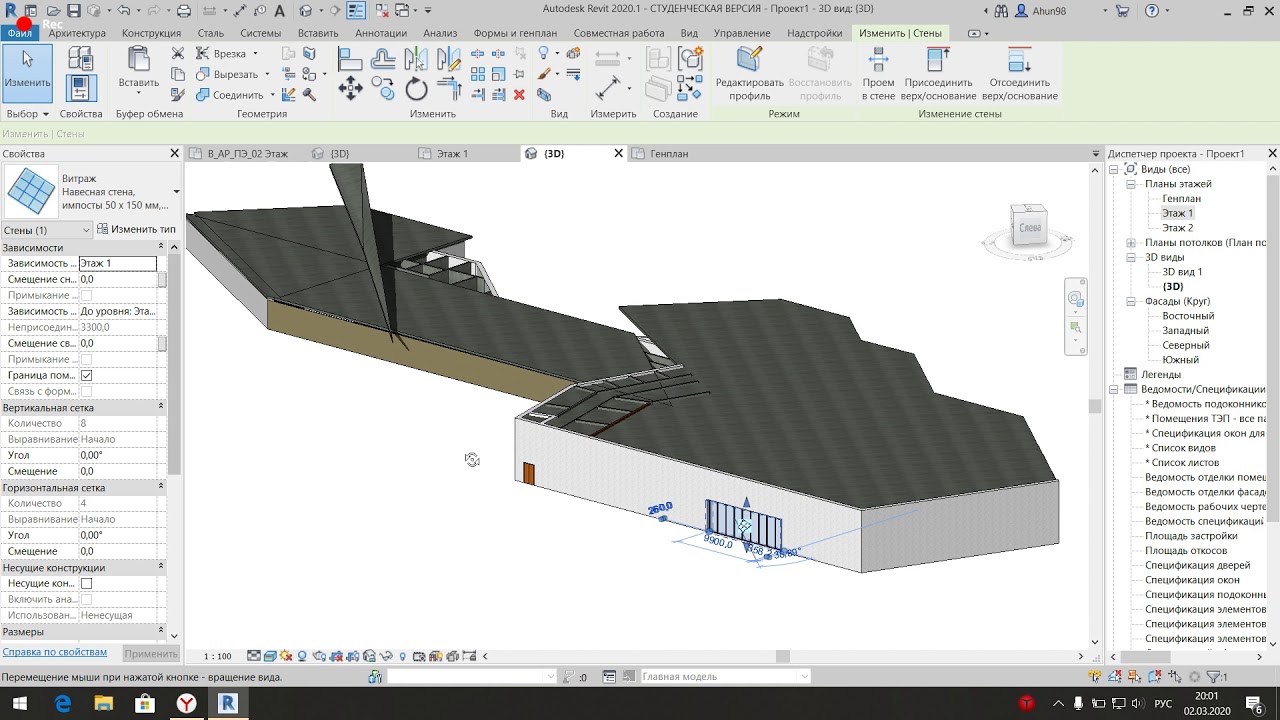Toggle Select Elements by Face in status bar
Image resolution: width=1280 pixels, height=720 pixels.
click(1155, 677)
